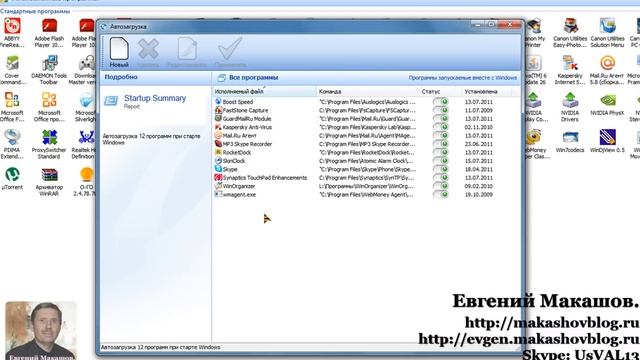Click the New (Новый) toolbar button

119,52
